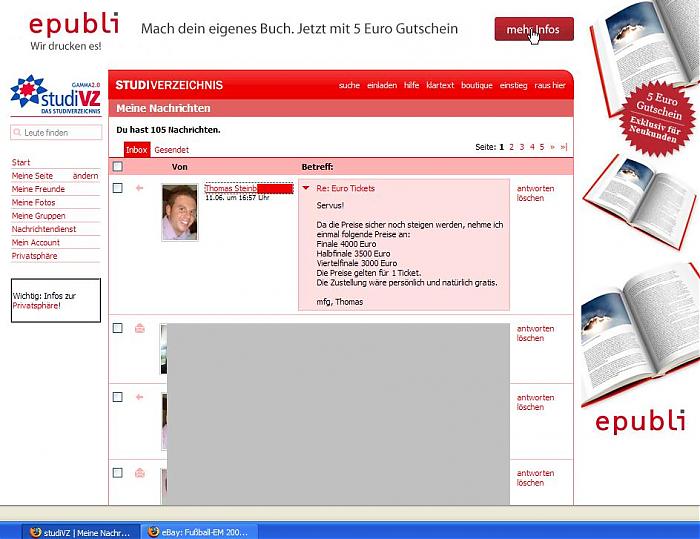
Task: Click the studiVZ logo
Action: (x=55, y=96)
